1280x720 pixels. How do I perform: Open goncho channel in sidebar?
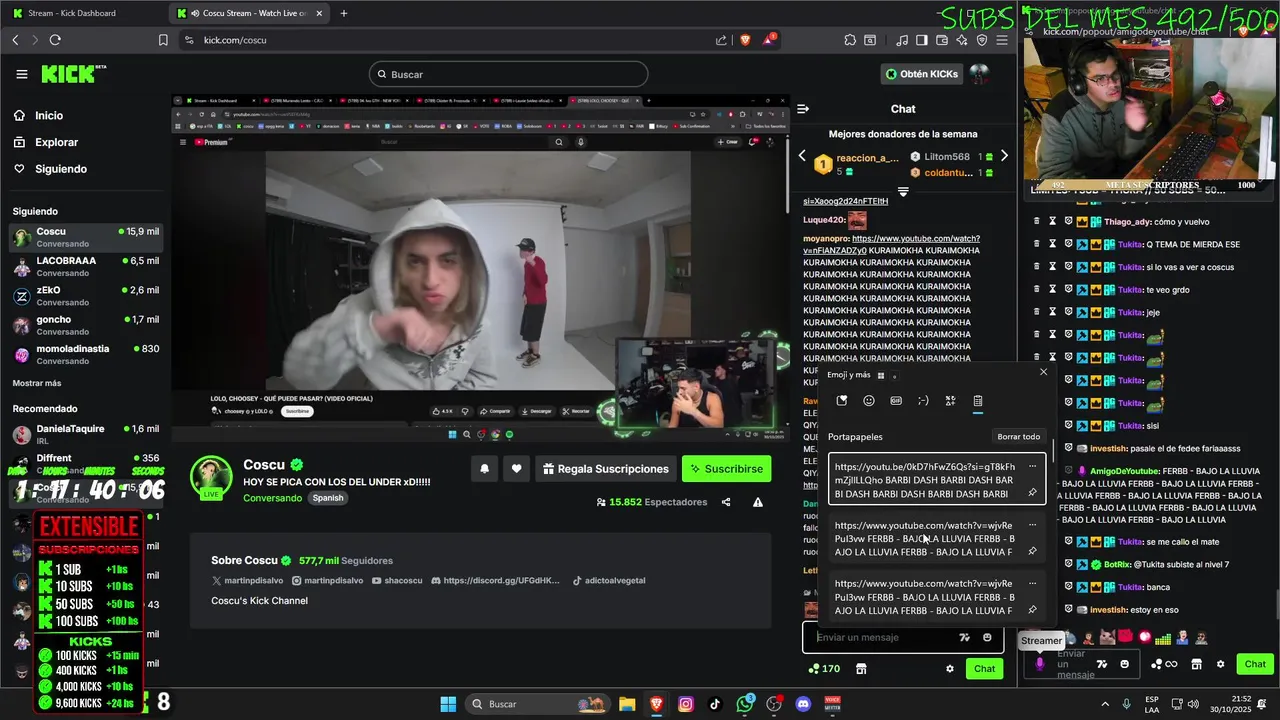(x=85, y=325)
